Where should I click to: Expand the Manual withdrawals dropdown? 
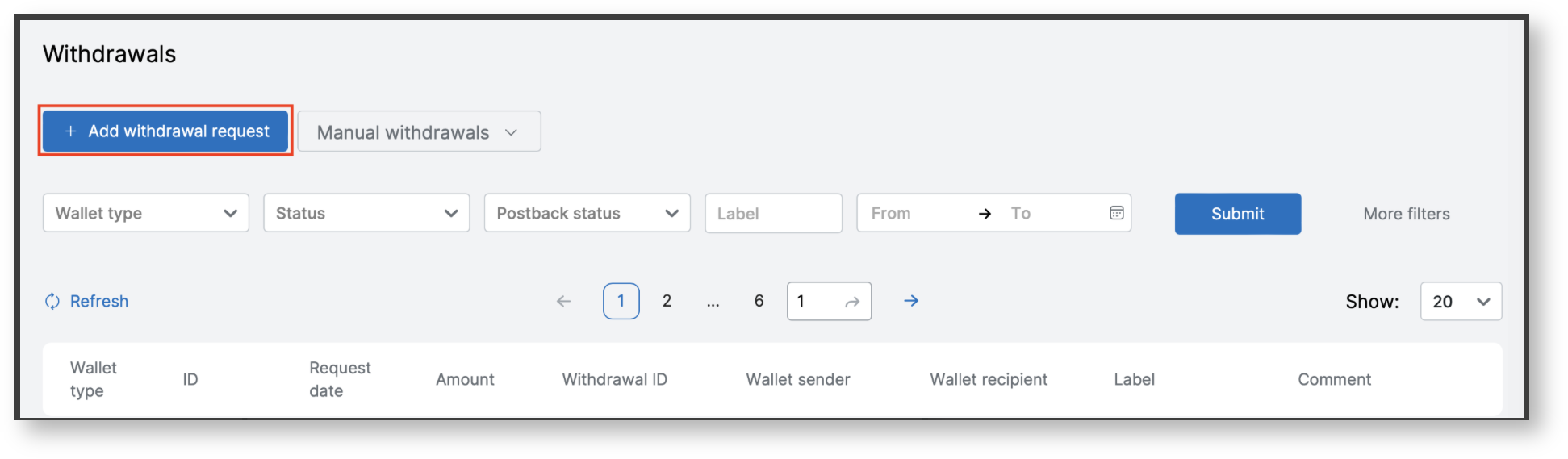coord(418,132)
